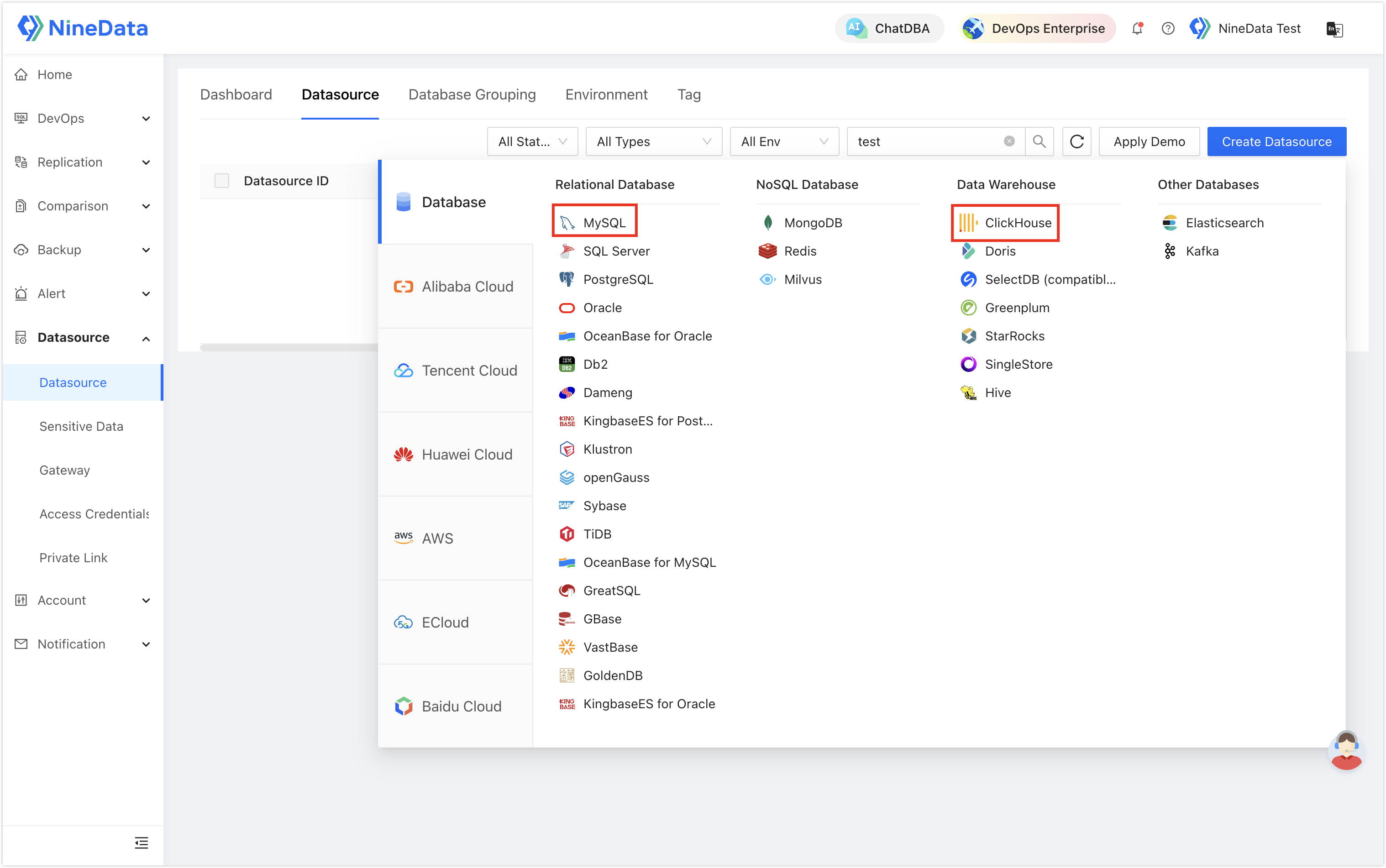Image resolution: width=1386 pixels, height=868 pixels.
Task: Refresh the datasource list
Action: pyautogui.click(x=1076, y=141)
